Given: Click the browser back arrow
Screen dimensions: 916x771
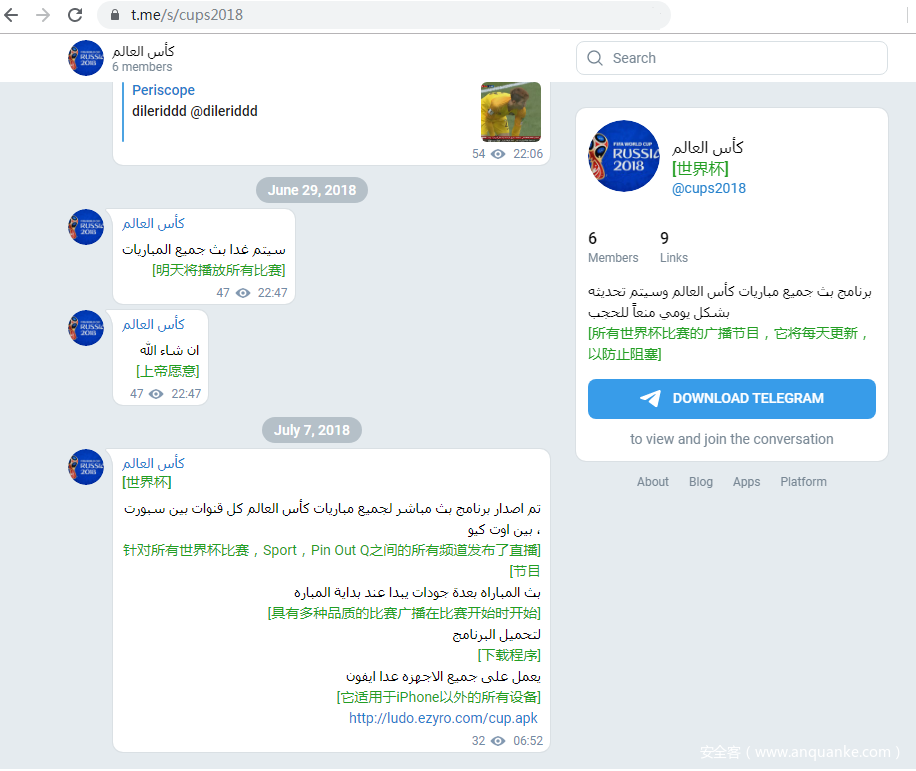Looking at the screenshot, I should click(x=11, y=15).
